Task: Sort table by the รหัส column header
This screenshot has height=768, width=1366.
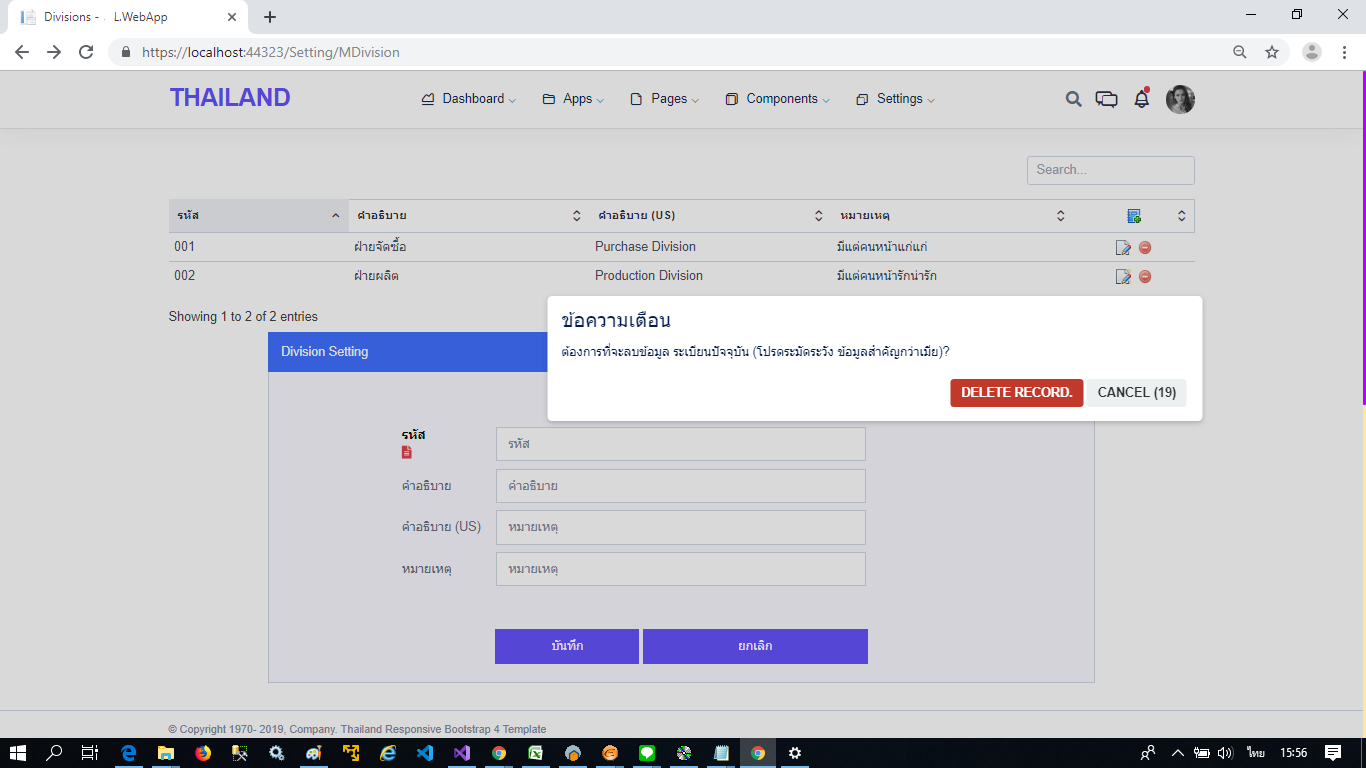Action: (x=258, y=216)
